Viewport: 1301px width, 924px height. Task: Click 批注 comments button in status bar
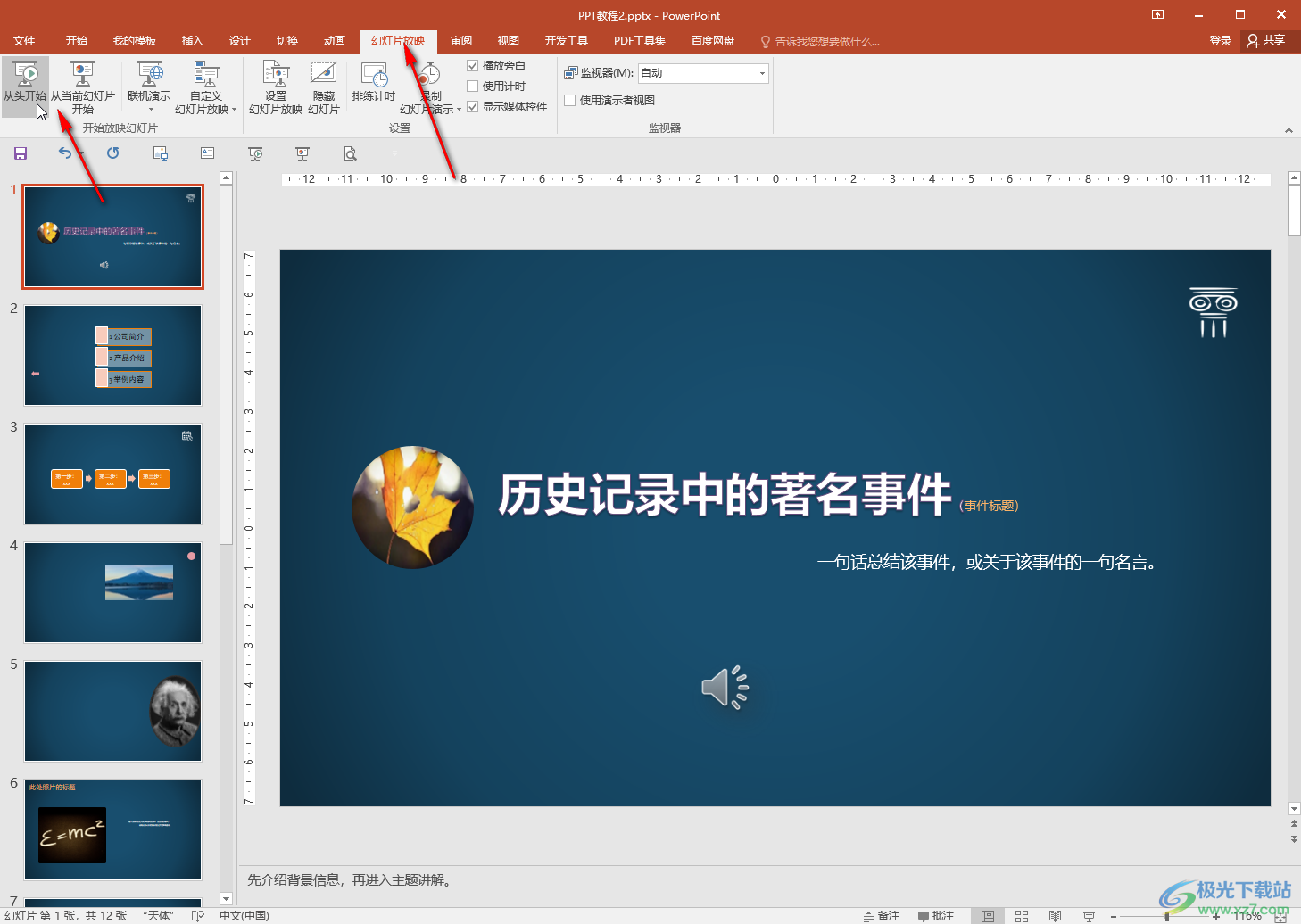[936, 916]
